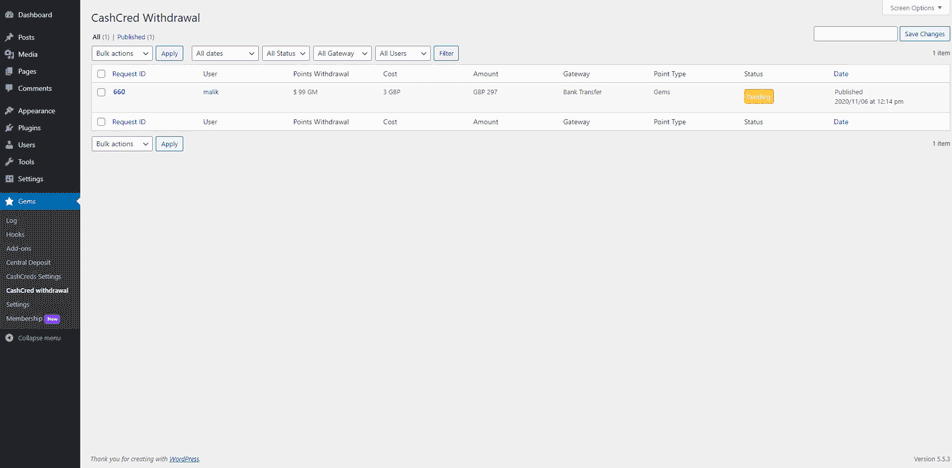Click the Plugins plug icon

pos(9,128)
